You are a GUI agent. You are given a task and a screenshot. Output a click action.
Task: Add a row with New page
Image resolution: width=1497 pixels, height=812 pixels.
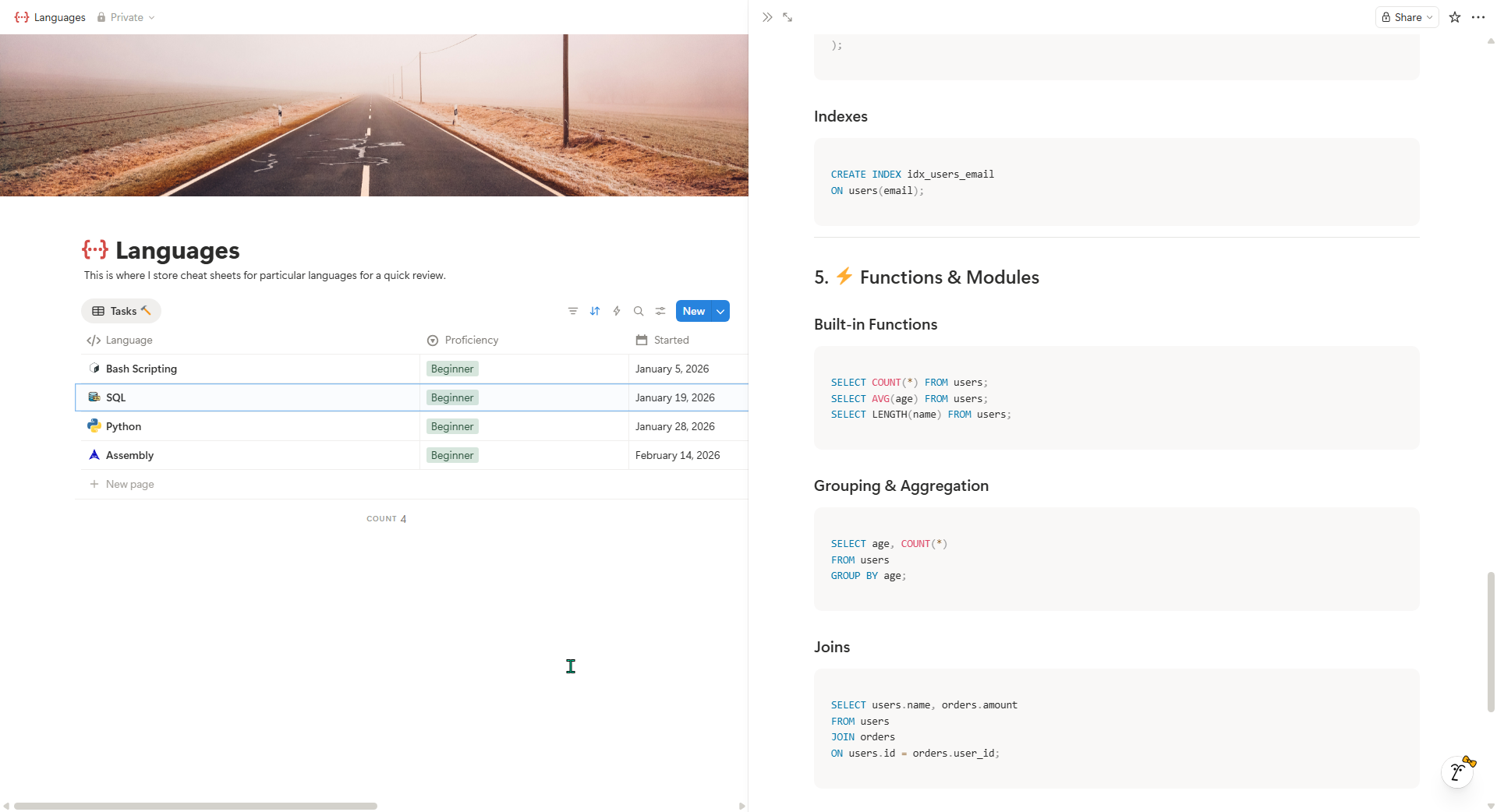tap(129, 484)
